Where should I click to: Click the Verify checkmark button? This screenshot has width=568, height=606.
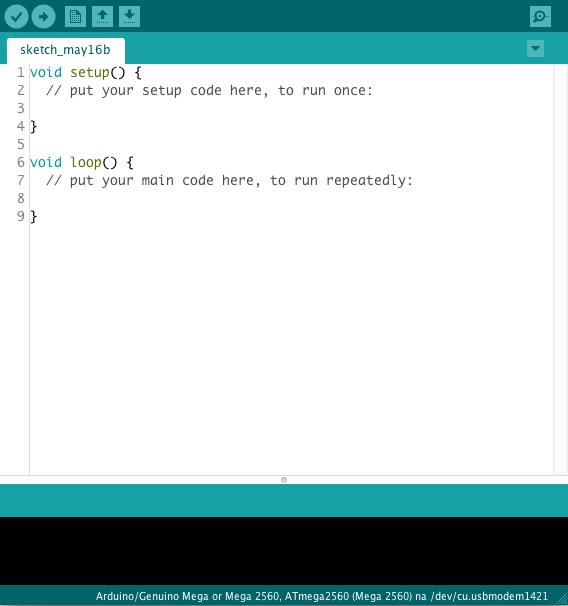coord(16,17)
